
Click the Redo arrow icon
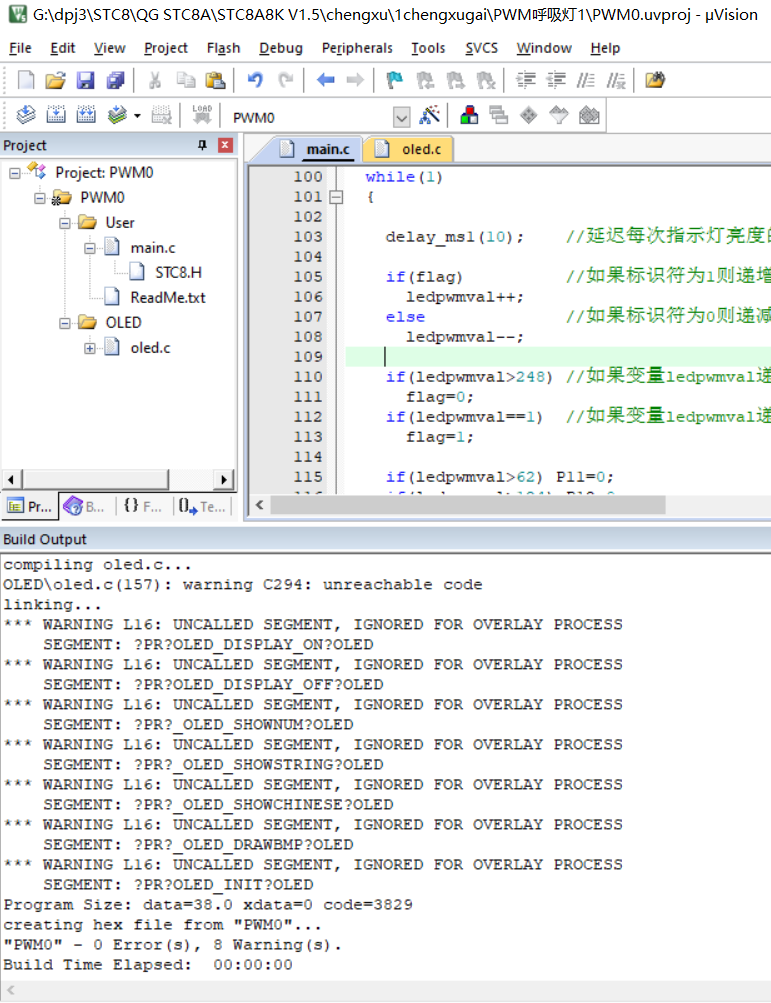(x=285, y=80)
